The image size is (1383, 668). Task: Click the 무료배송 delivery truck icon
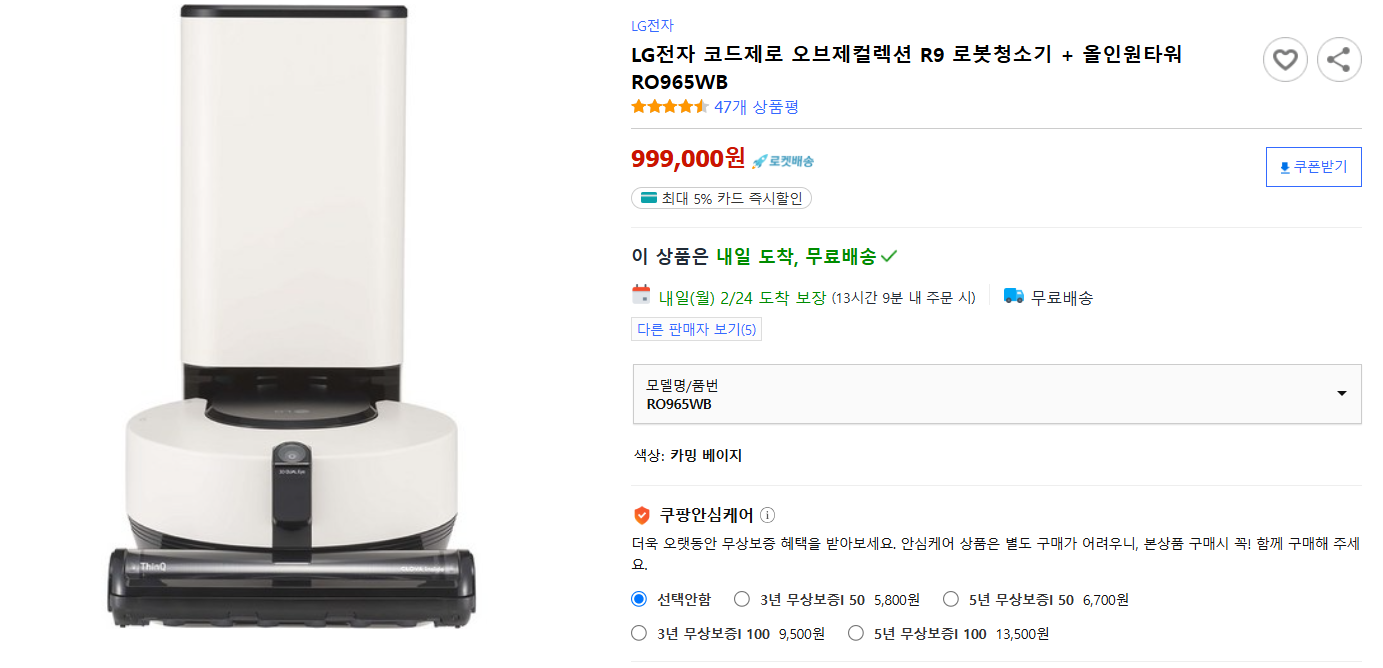coord(1013,296)
